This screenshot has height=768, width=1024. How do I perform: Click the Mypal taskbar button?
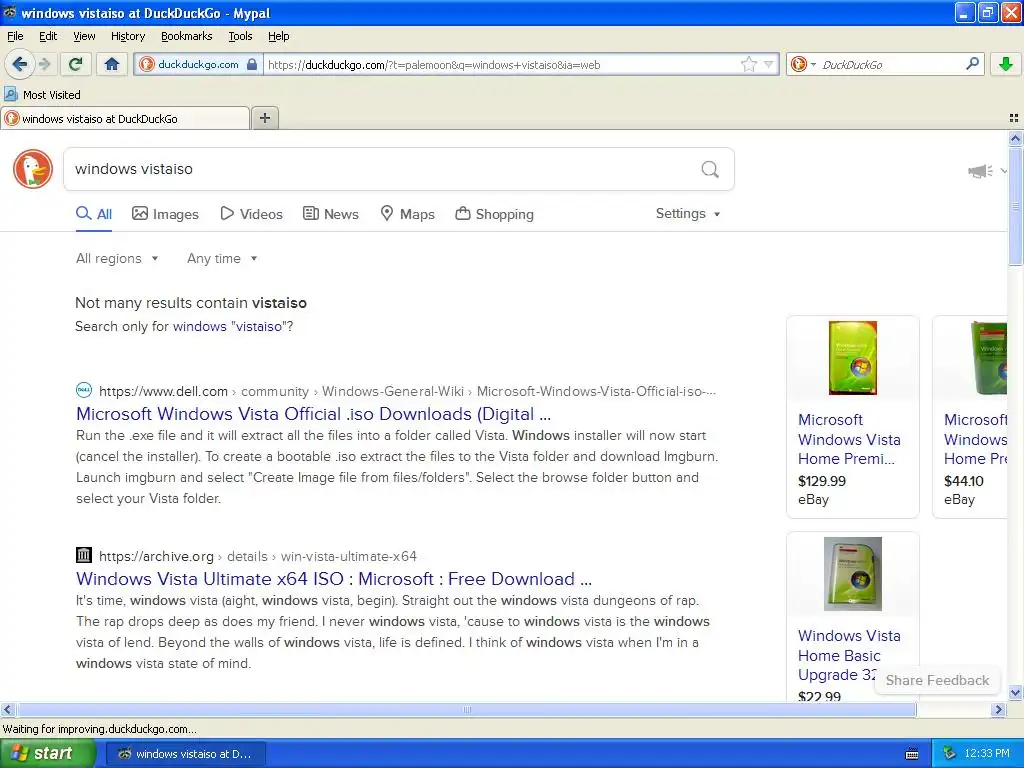185,754
